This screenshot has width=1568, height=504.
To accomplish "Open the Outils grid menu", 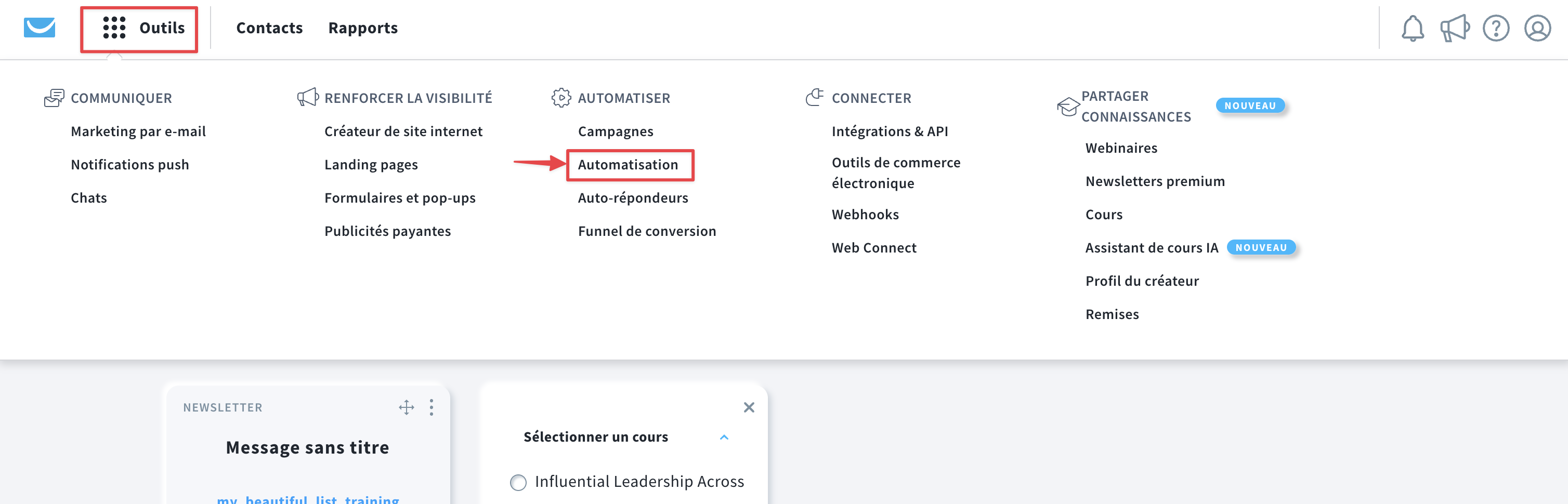I will pos(139,28).
